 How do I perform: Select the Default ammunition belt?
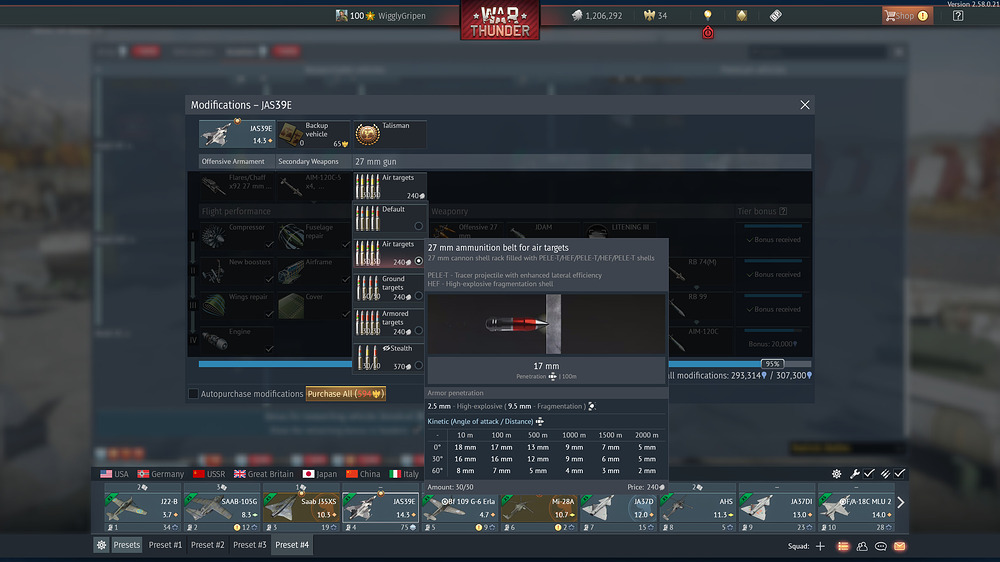point(390,218)
